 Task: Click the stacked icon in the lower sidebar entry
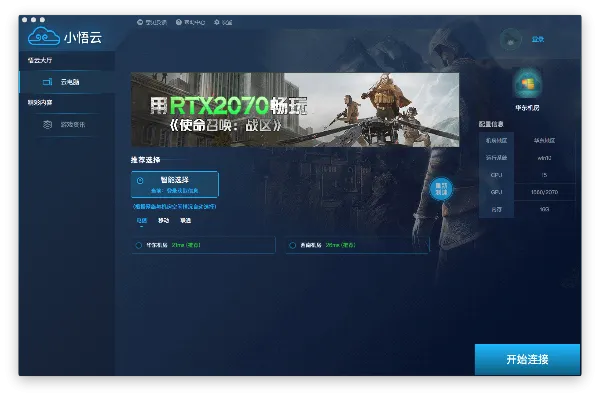[x=47, y=124]
